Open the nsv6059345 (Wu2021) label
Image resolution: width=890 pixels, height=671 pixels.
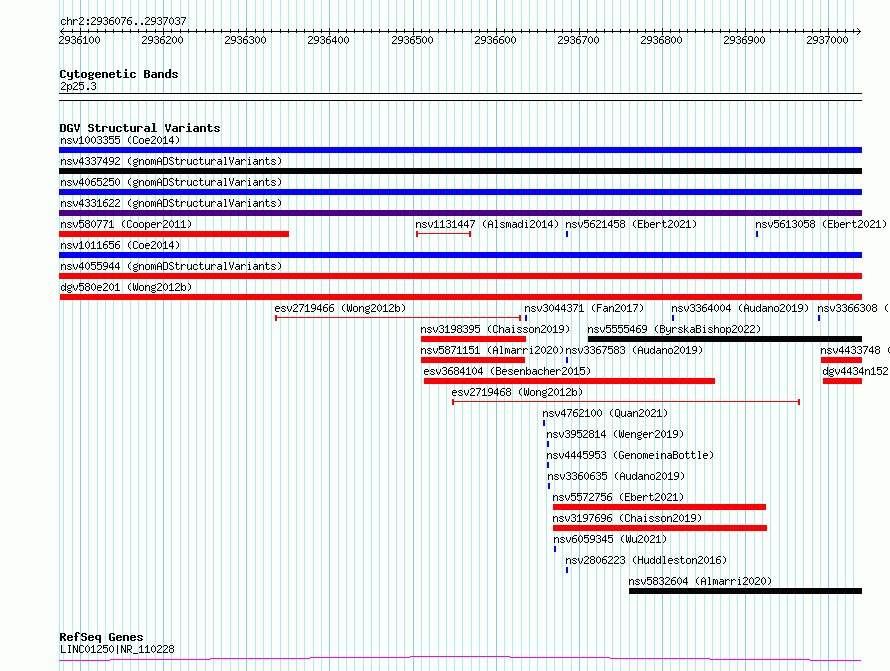610,539
